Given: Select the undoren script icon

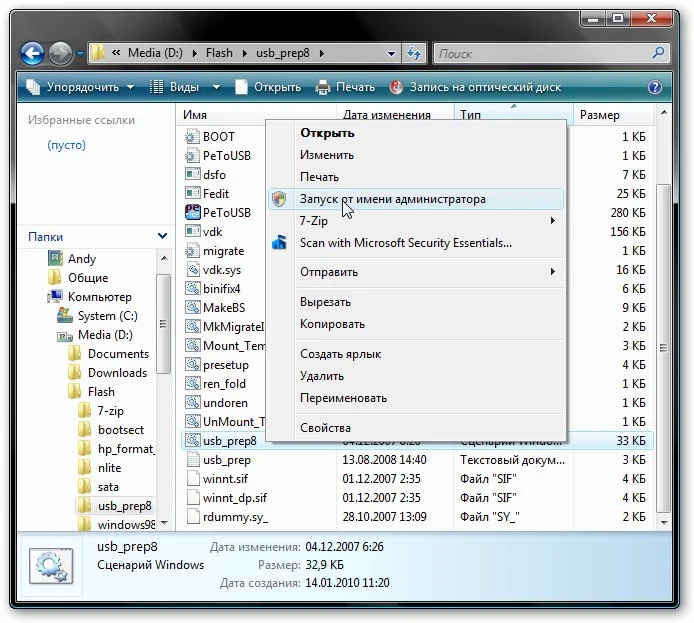Looking at the screenshot, I should [193, 402].
